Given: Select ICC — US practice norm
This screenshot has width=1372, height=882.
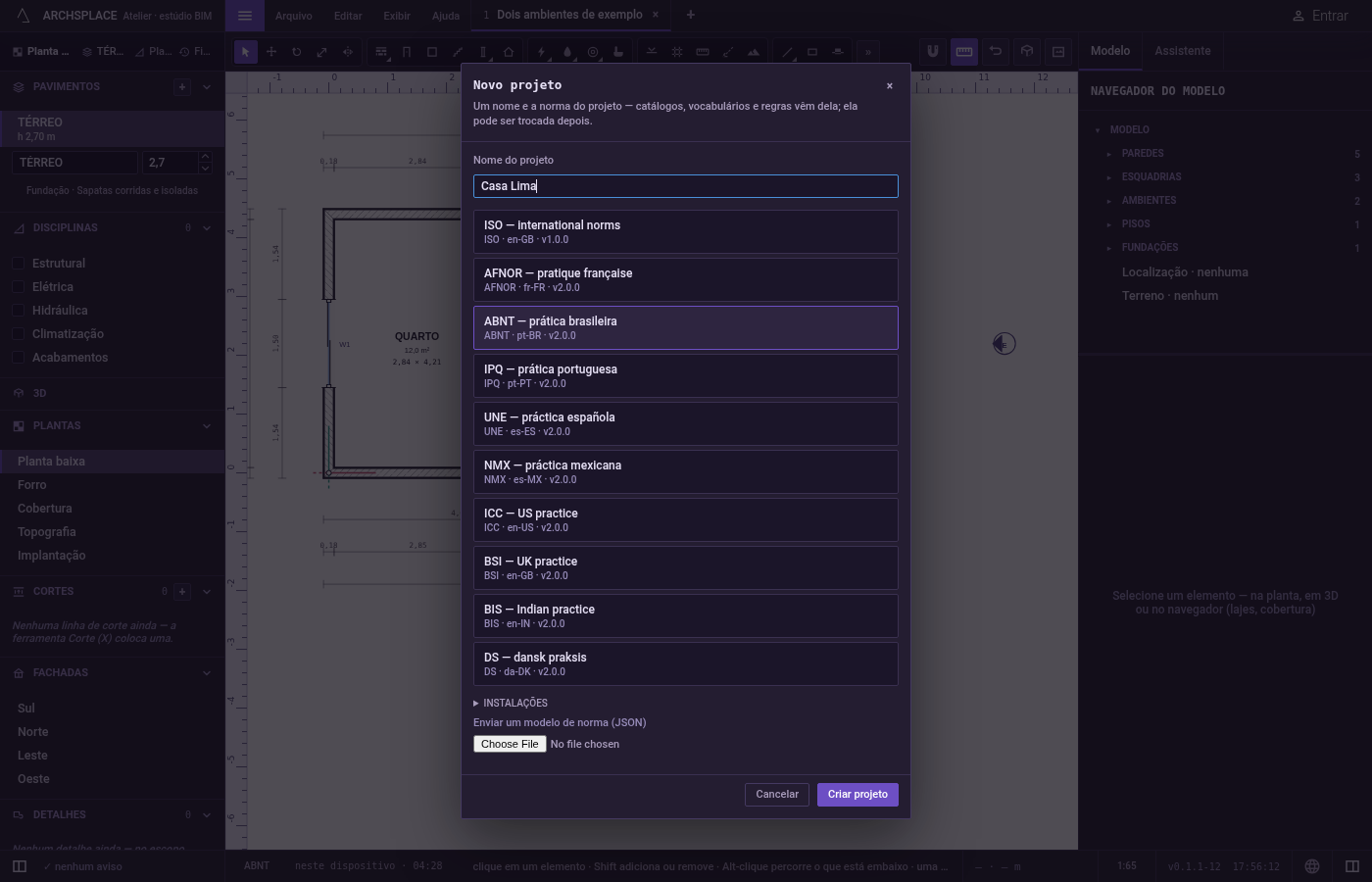Looking at the screenshot, I should coord(686,519).
